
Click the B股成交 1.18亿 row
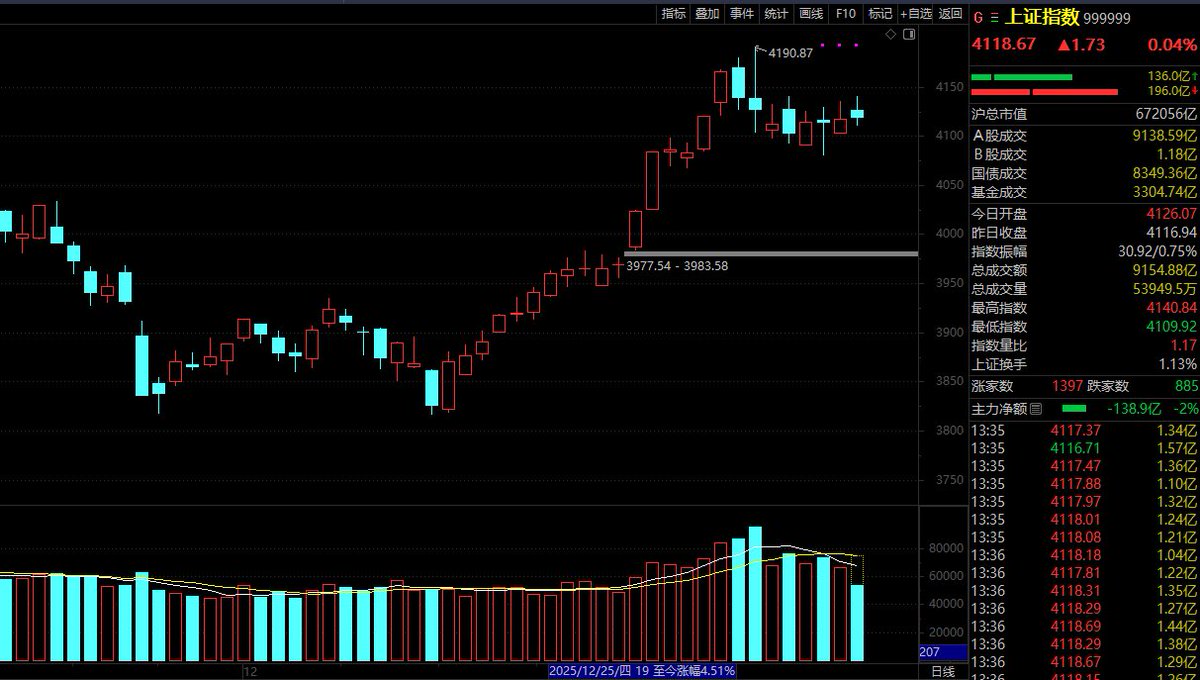click(1084, 154)
